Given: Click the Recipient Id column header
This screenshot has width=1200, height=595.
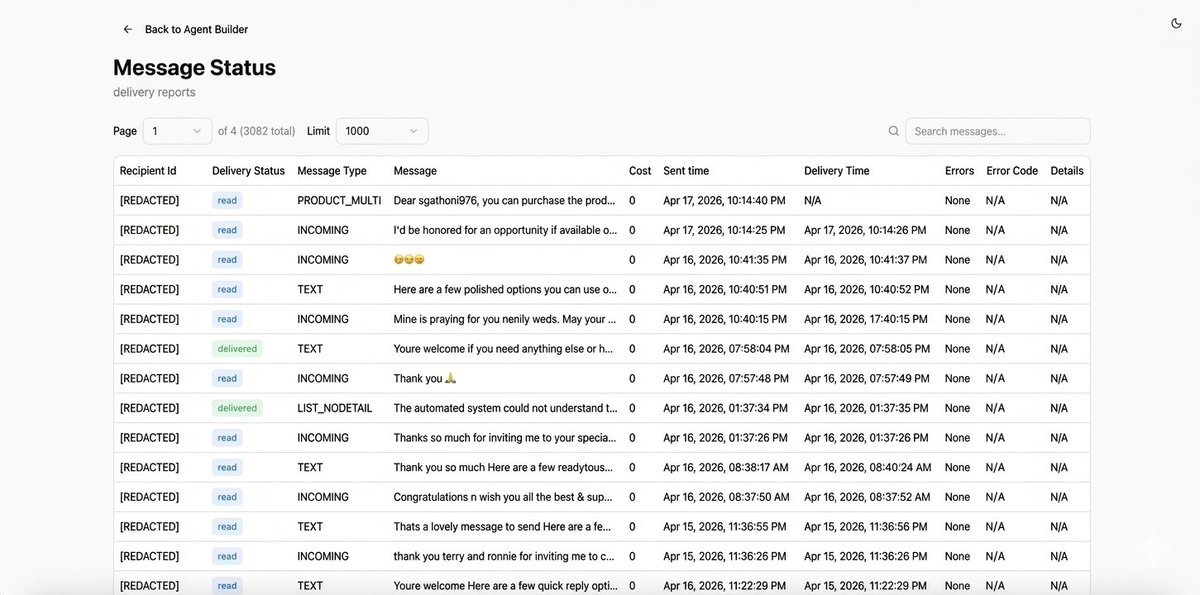Looking at the screenshot, I should point(148,171).
